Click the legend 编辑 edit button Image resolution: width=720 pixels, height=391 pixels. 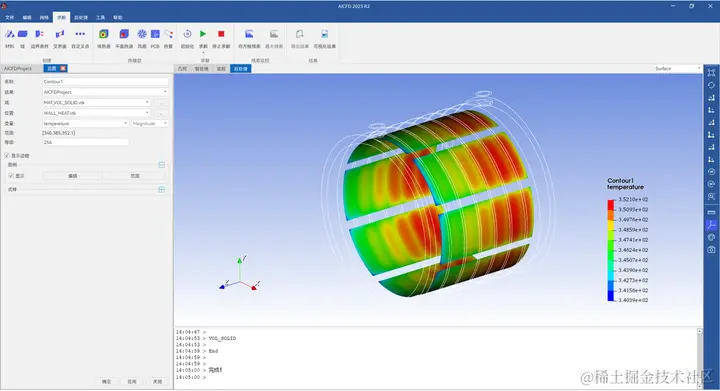[x=73, y=176]
